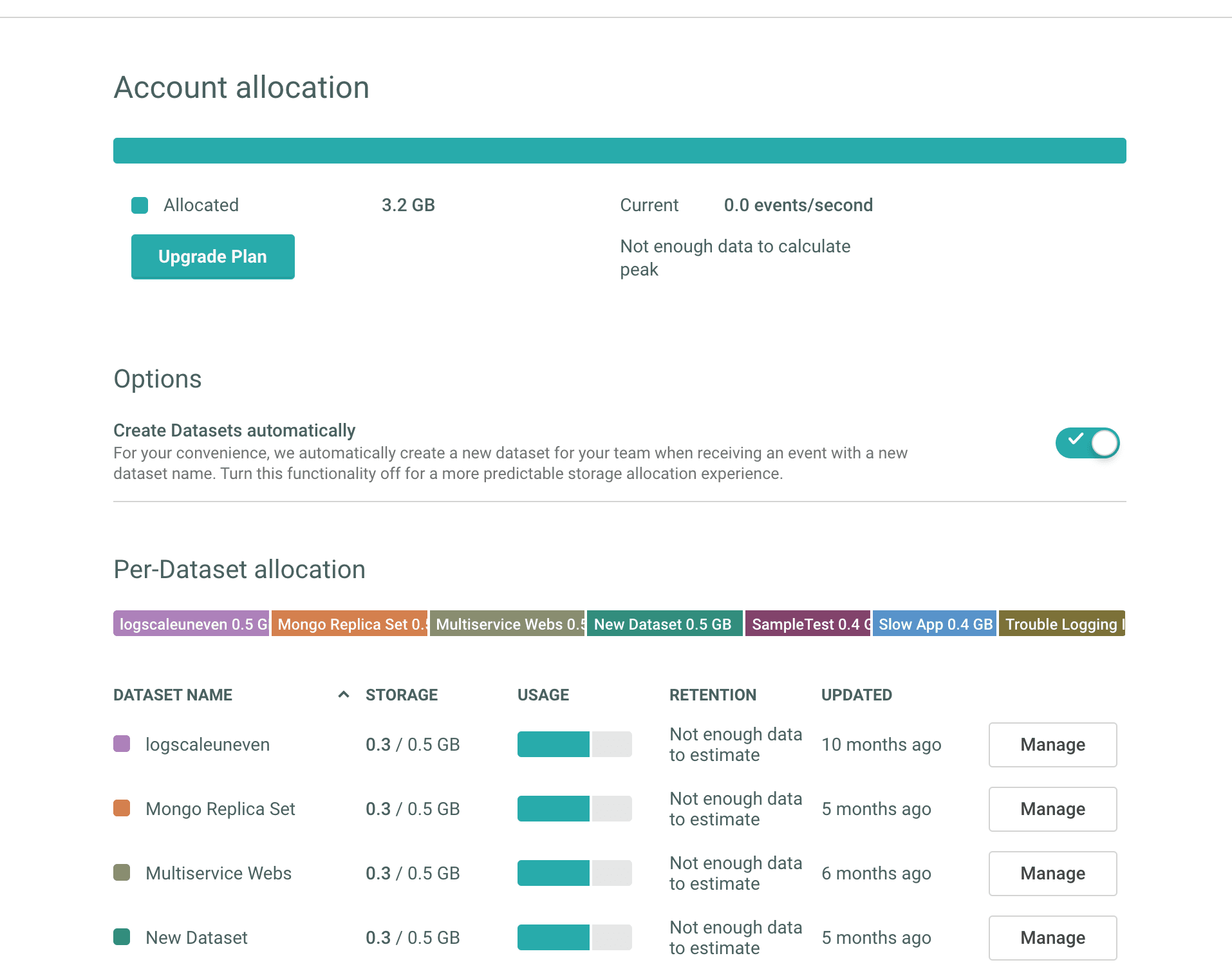Click the Updated column header
This screenshot has width=1232, height=976.
pos(856,695)
